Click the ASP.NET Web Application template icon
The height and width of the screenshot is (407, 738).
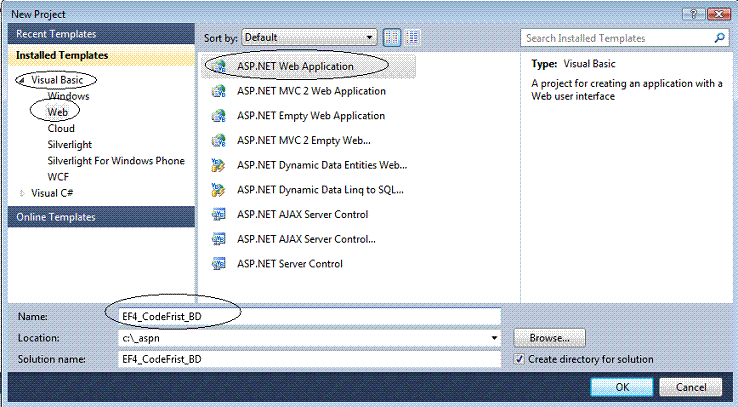[x=218, y=66]
